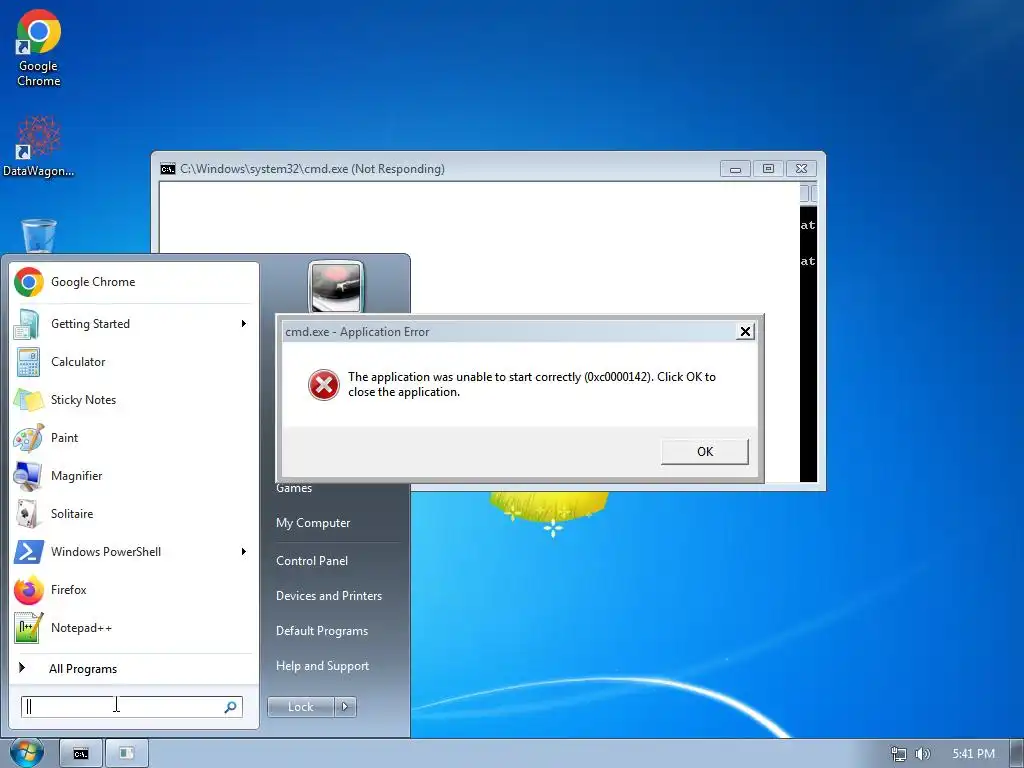
Task: Open volume speaker tray icon
Action: (922, 754)
